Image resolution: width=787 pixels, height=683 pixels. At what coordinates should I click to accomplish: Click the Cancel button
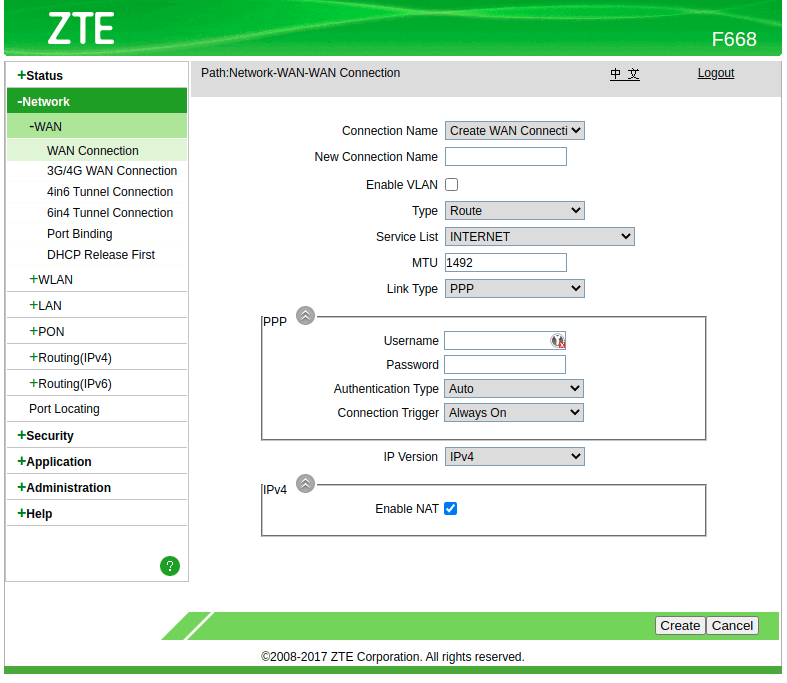click(x=732, y=626)
